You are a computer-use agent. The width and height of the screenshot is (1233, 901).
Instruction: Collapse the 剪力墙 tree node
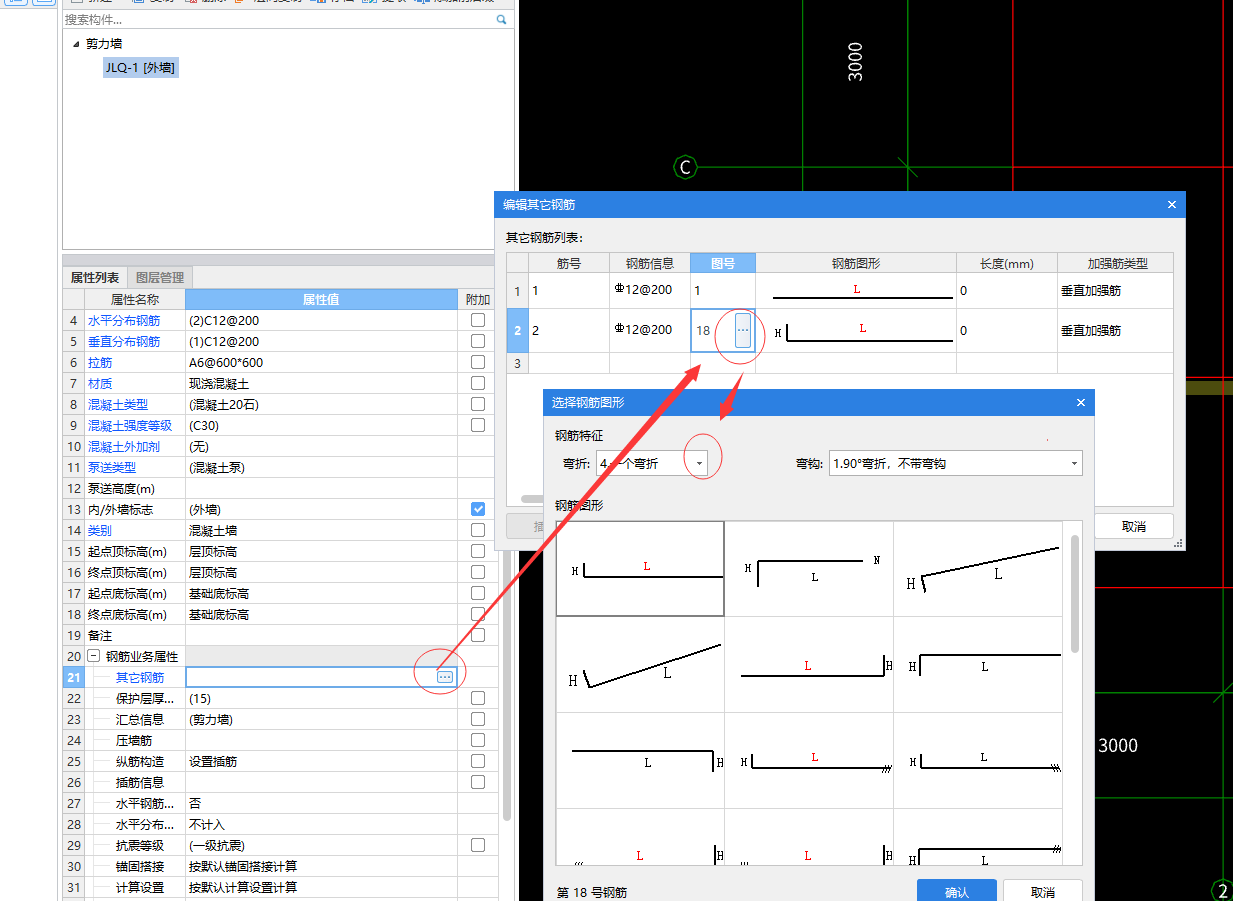(x=76, y=44)
